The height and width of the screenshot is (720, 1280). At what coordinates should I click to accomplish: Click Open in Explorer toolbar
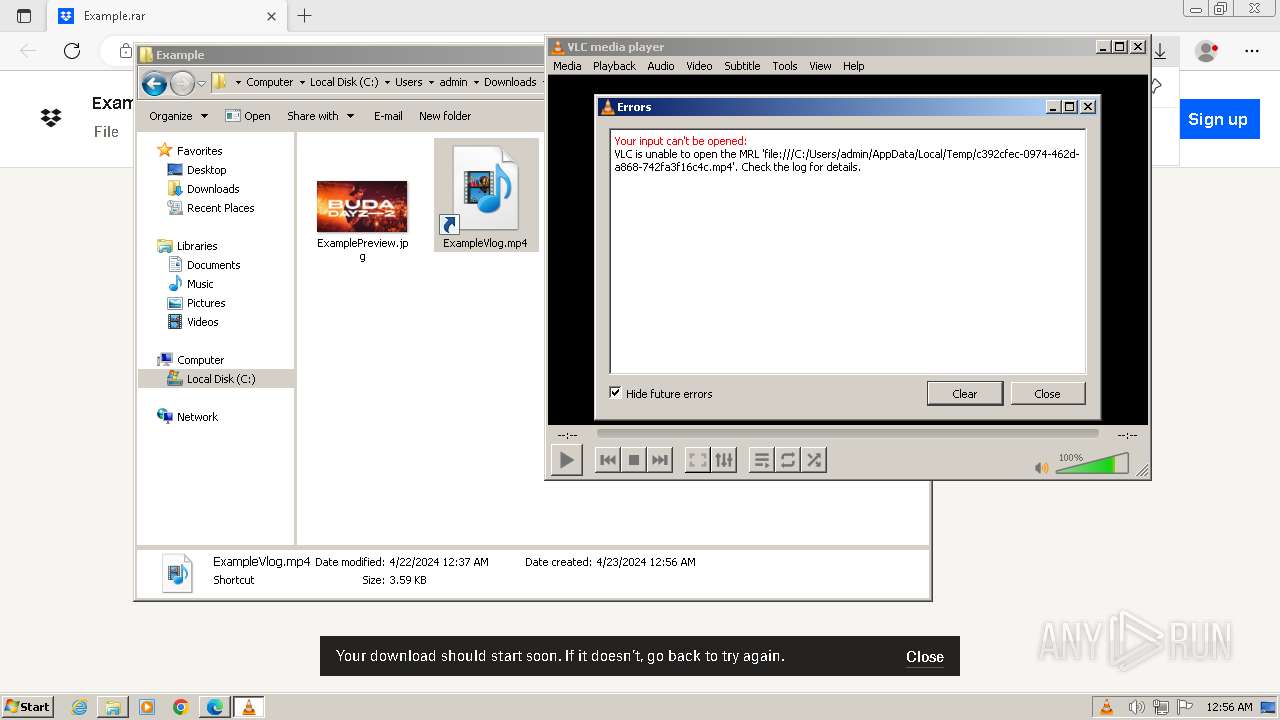coord(248,116)
